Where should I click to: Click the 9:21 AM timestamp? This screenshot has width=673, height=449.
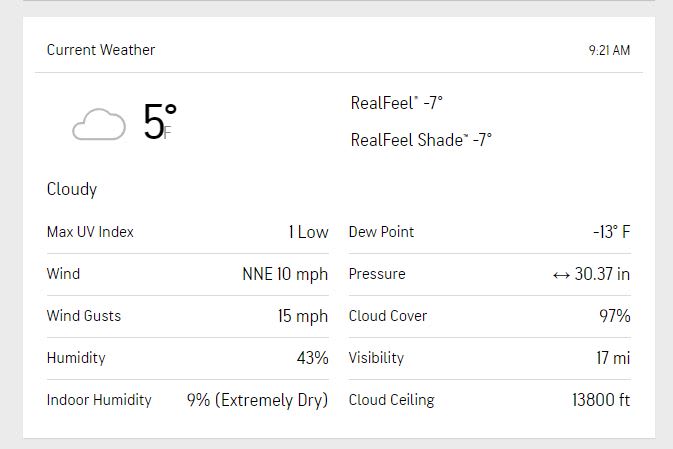pyautogui.click(x=609, y=51)
